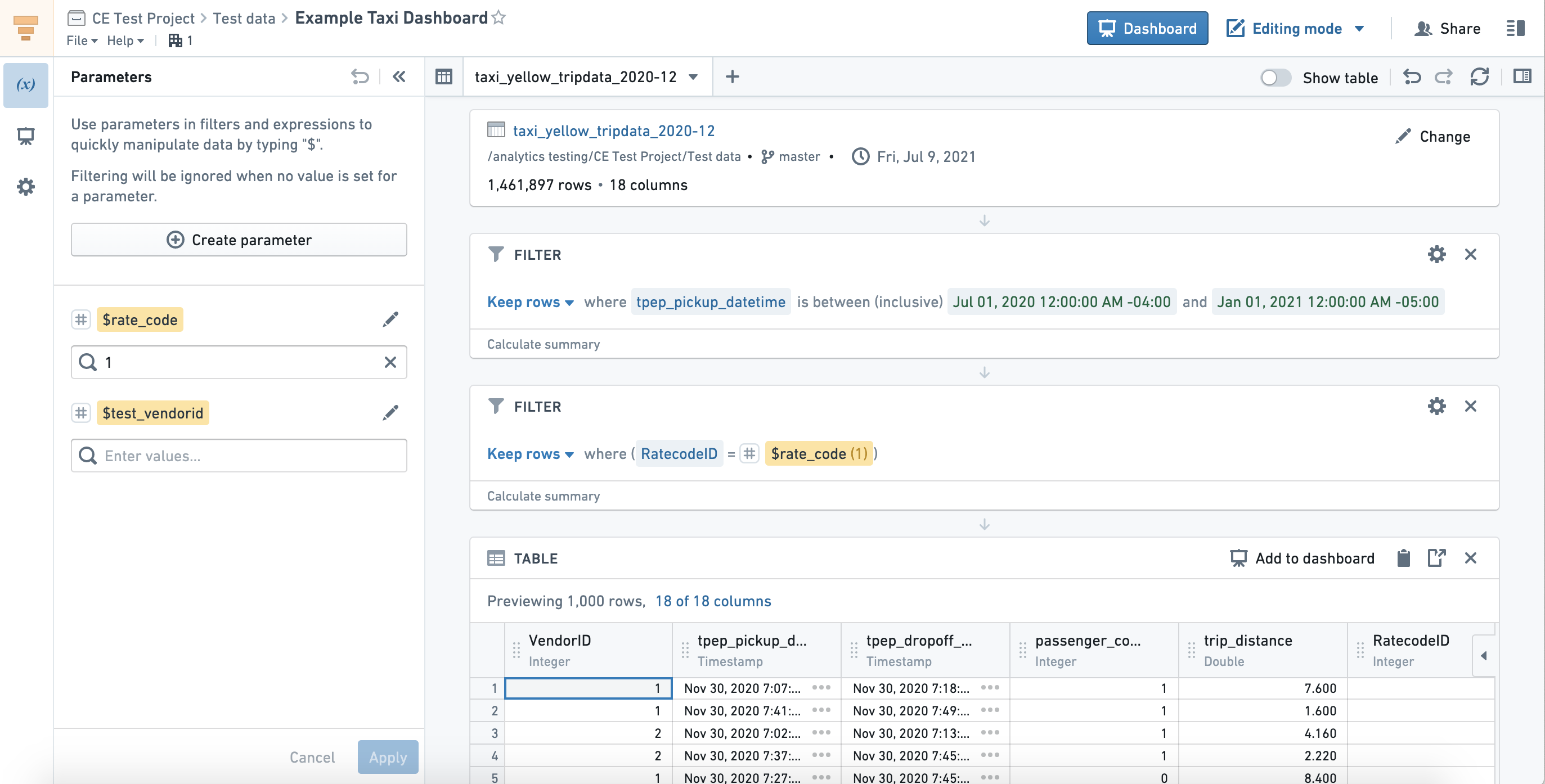This screenshot has height=784, width=1545.
Task: Click the clipboard icon in Table card
Action: click(x=1403, y=558)
